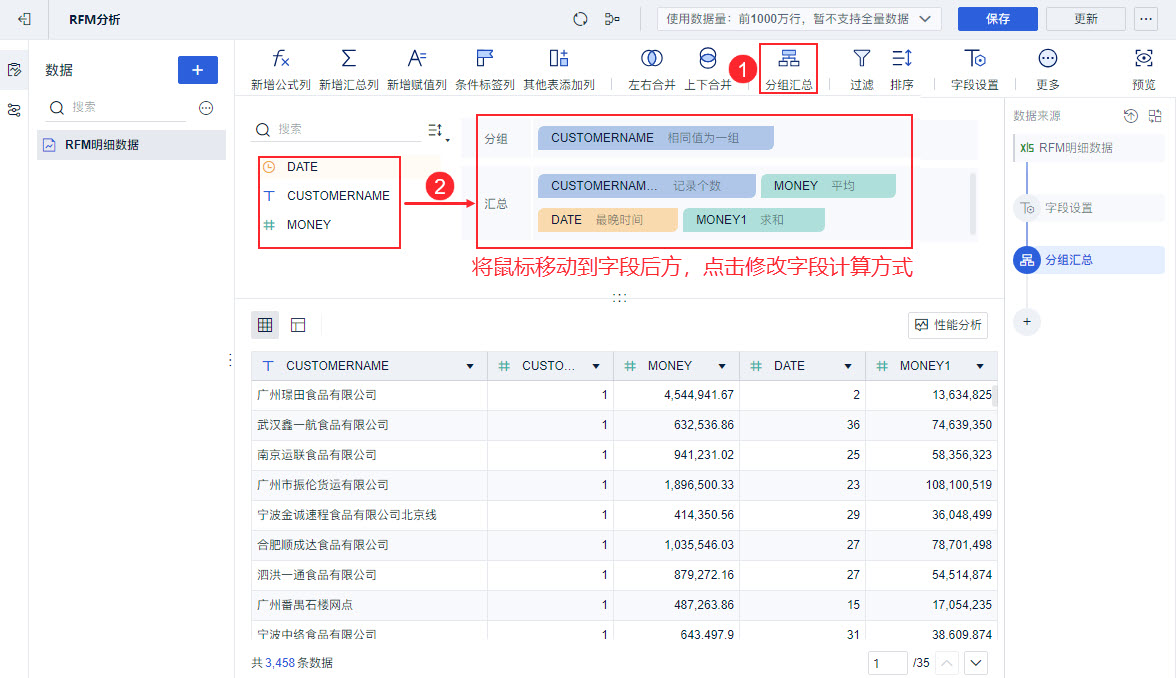Screen dimensions: 1176x678
Task: Select the RFM明细数据 source step
Action: [1089, 148]
